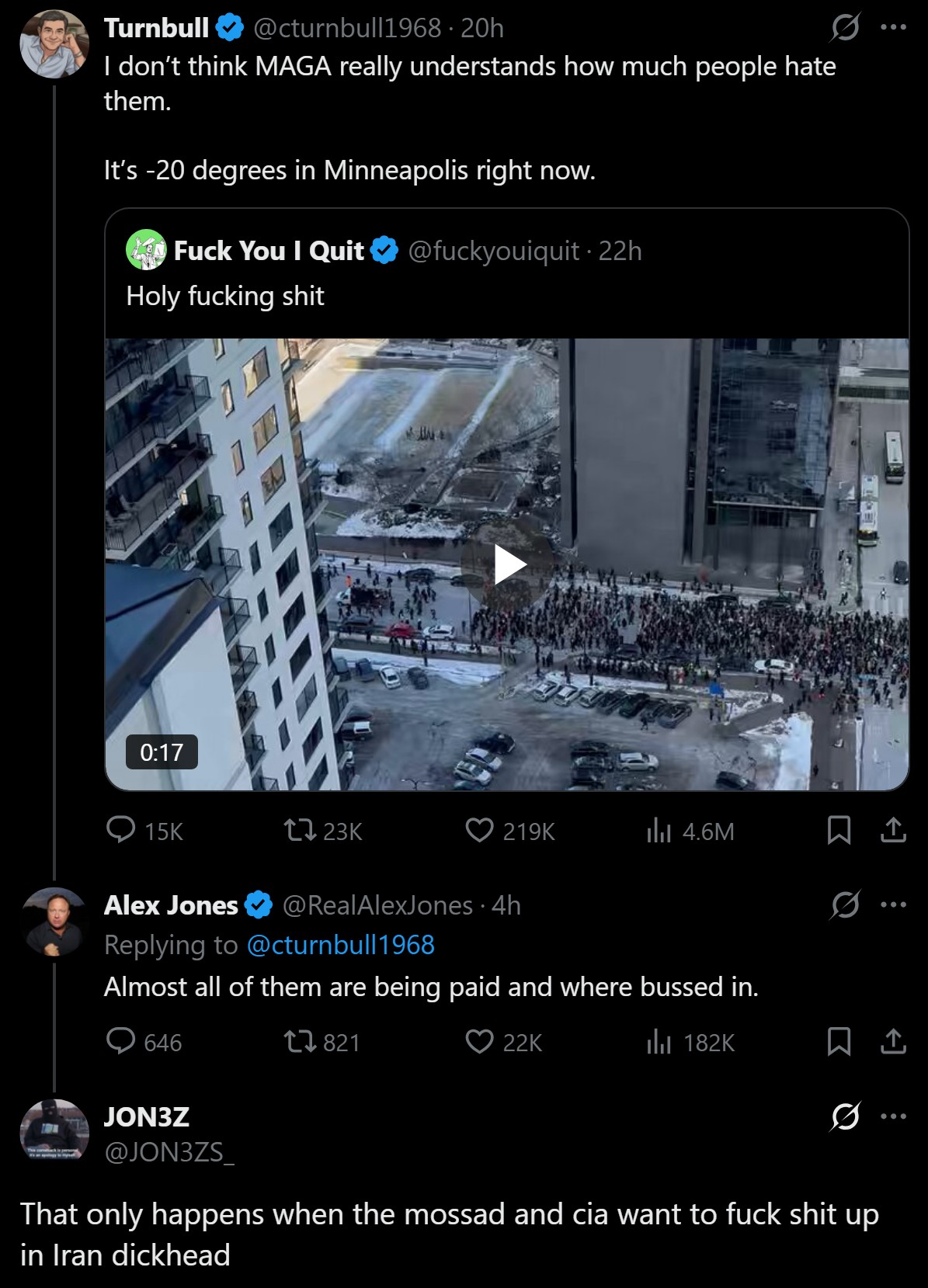928x1288 pixels.
Task: Open the @fuckyouiquit quoted profile handle
Action: [493, 251]
